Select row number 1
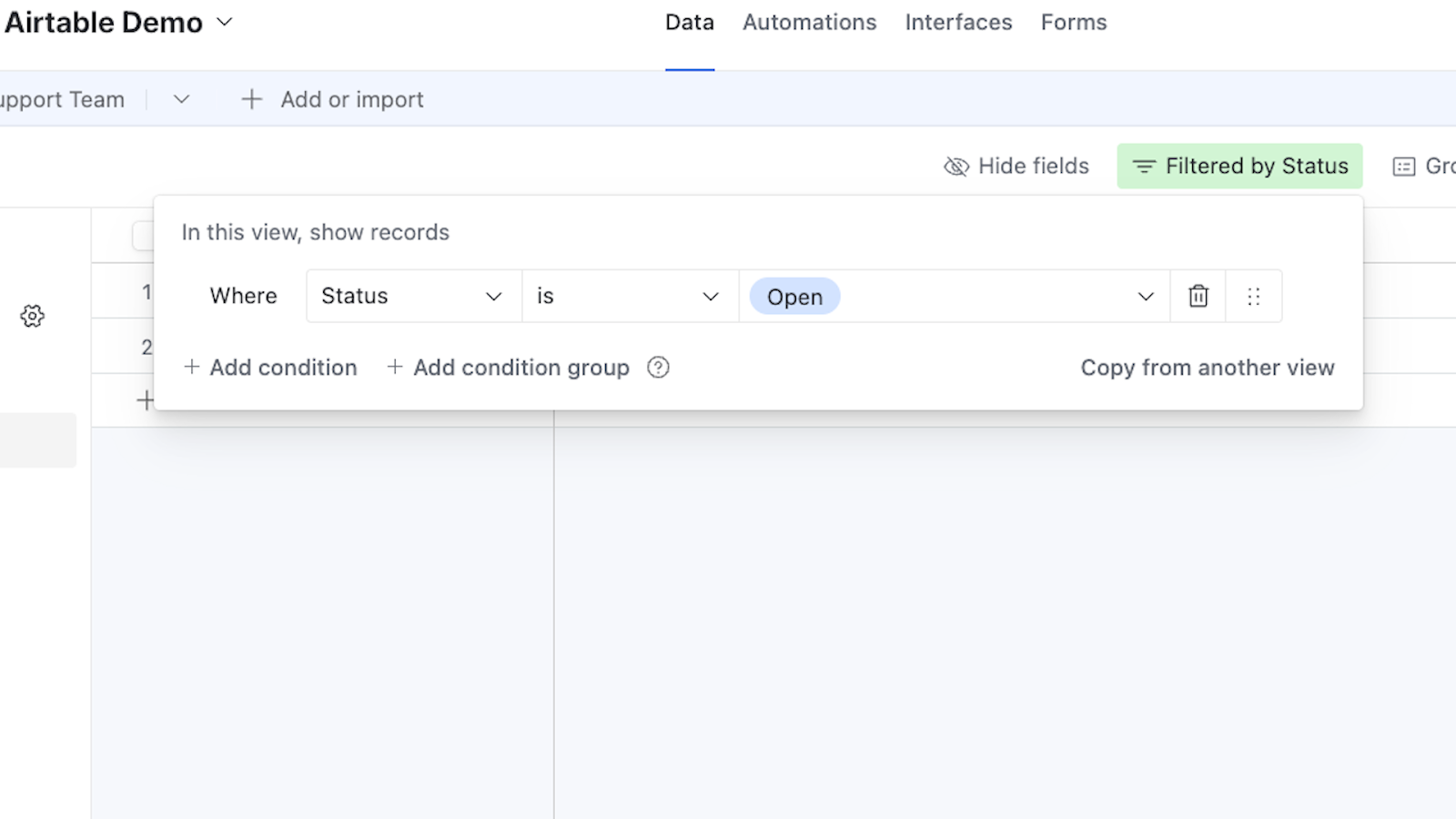The height and width of the screenshot is (819, 1456). tap(147, 292)
